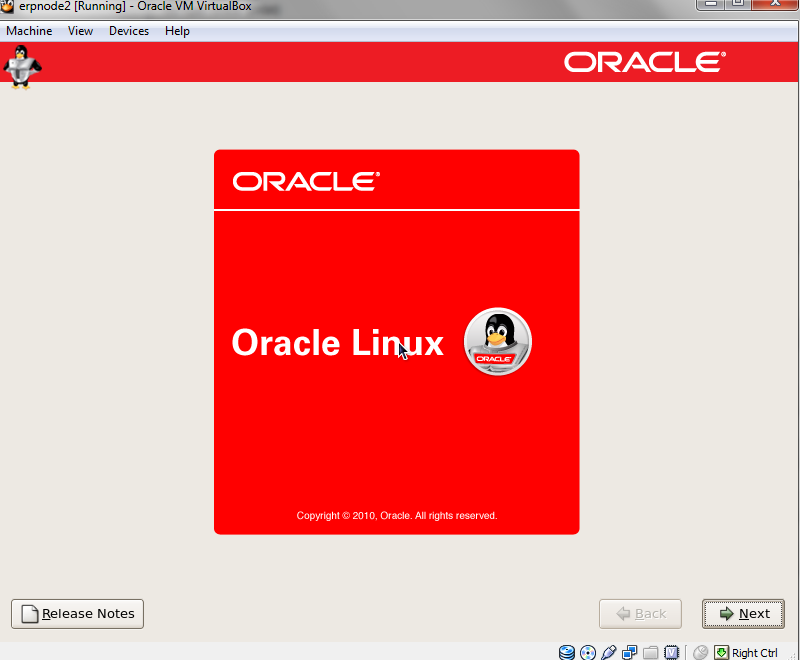
Task: Click the penguin icon in the red header
Action: click(21, 69)
